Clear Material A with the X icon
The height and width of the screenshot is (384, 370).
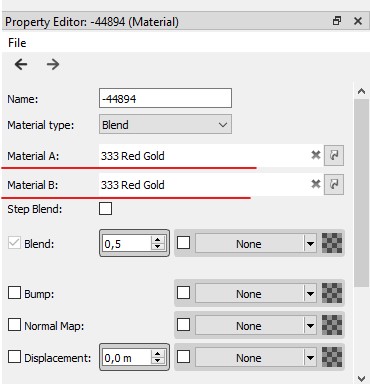click(315, 155)
